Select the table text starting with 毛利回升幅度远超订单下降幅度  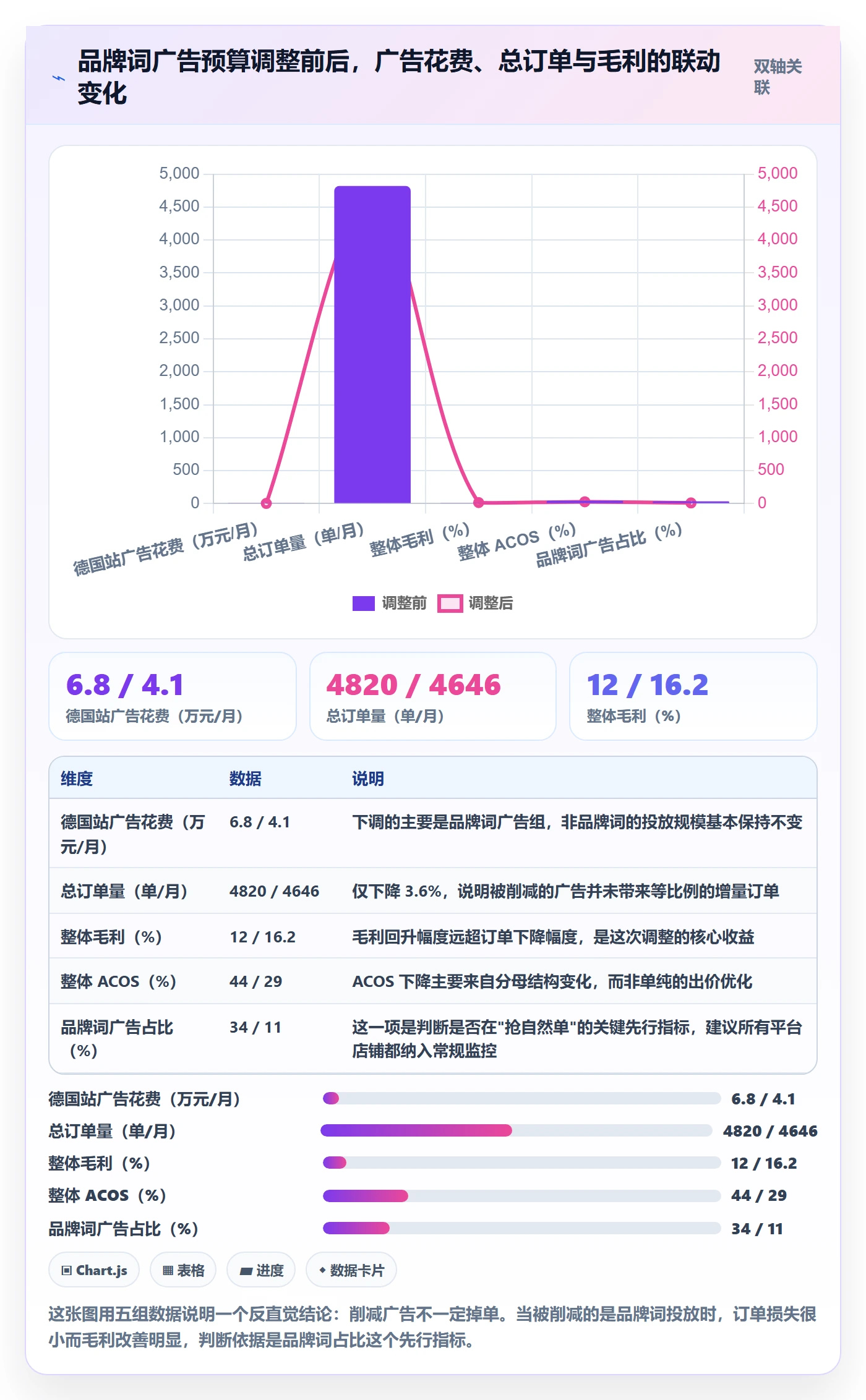click(x=553, y=937)
